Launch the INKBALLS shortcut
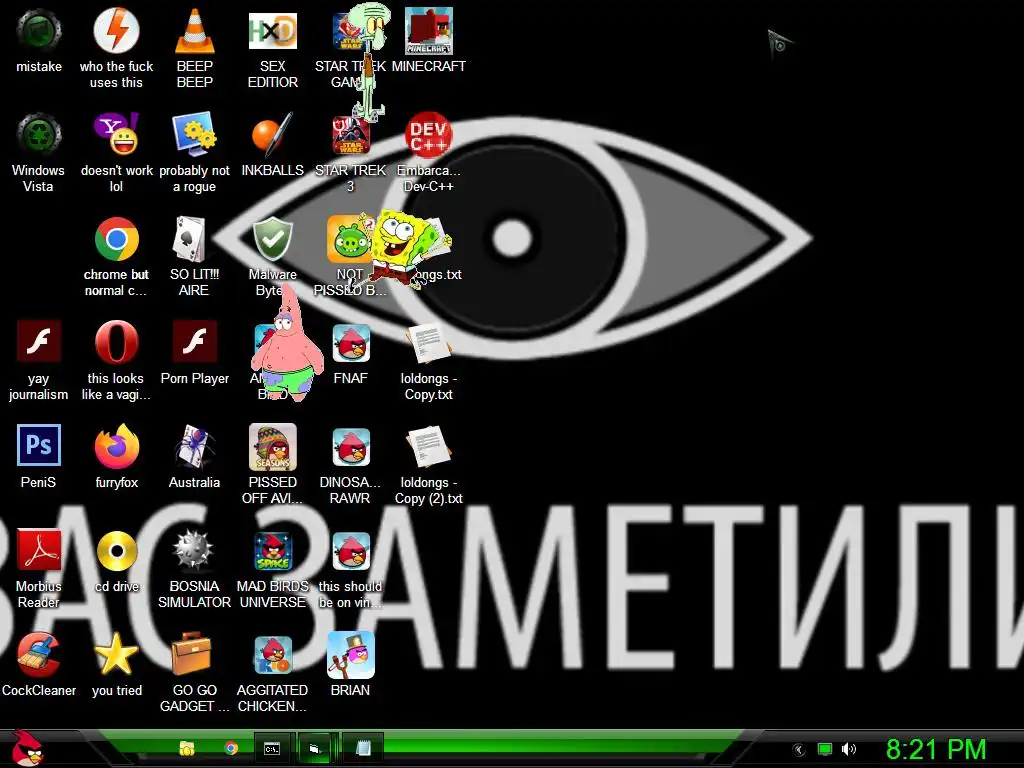Image resolution: width=1024 pixels, height=768 pixels. click(x=273, y=135)
